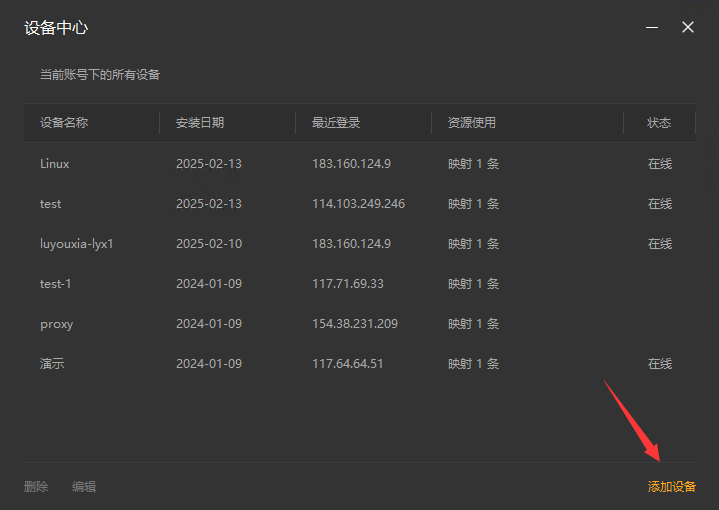The height and width of the screenshot is (510, 719).
Task: Select the luyouxia-lyx1 device
Action: coord(360,244)
